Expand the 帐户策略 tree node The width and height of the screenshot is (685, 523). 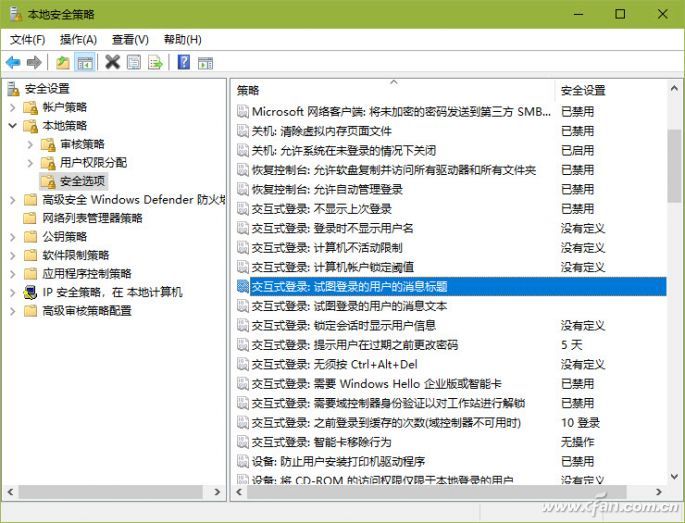[x=13, y=107]
